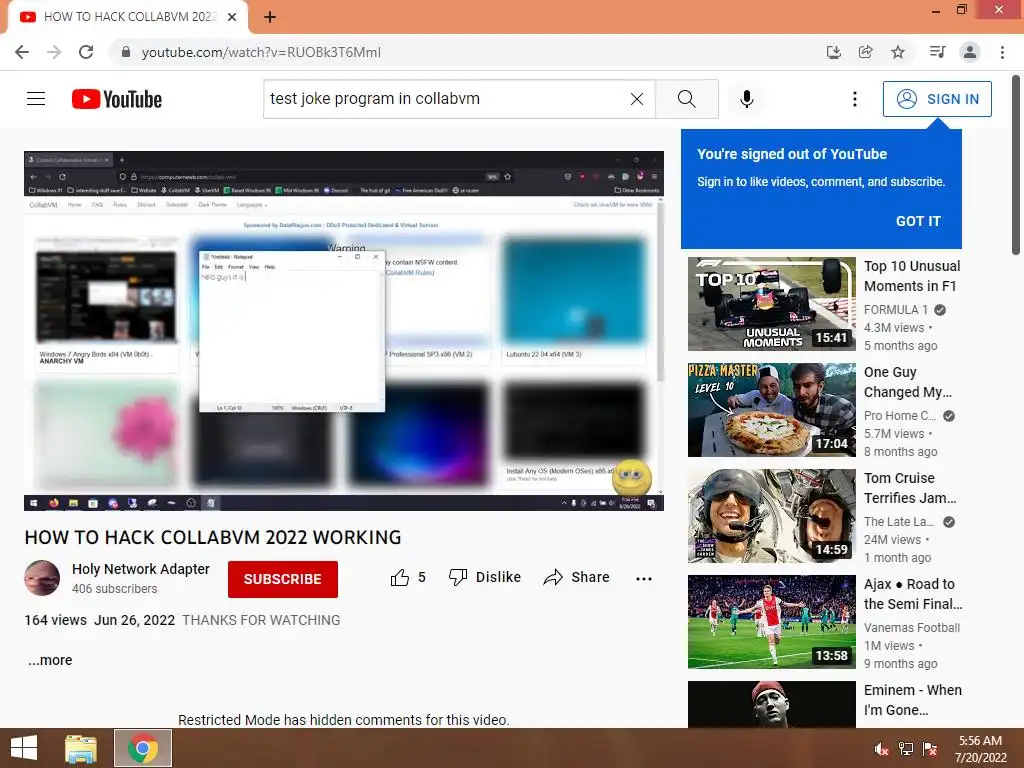Click the magnifier search button
This screenshot has height=768, width=1024.
click(x=686, y=99)
